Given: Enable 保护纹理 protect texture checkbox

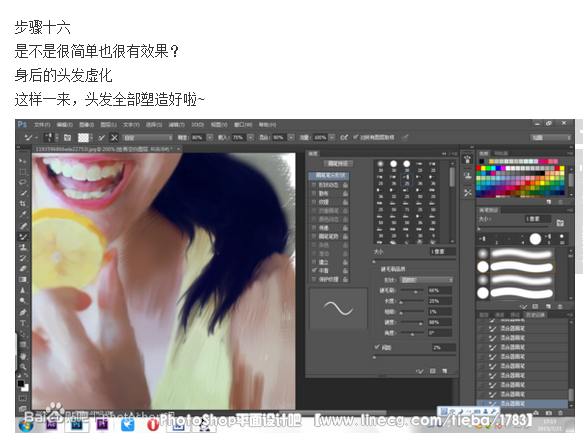Looking at the screenshot, I should (313, 279).
